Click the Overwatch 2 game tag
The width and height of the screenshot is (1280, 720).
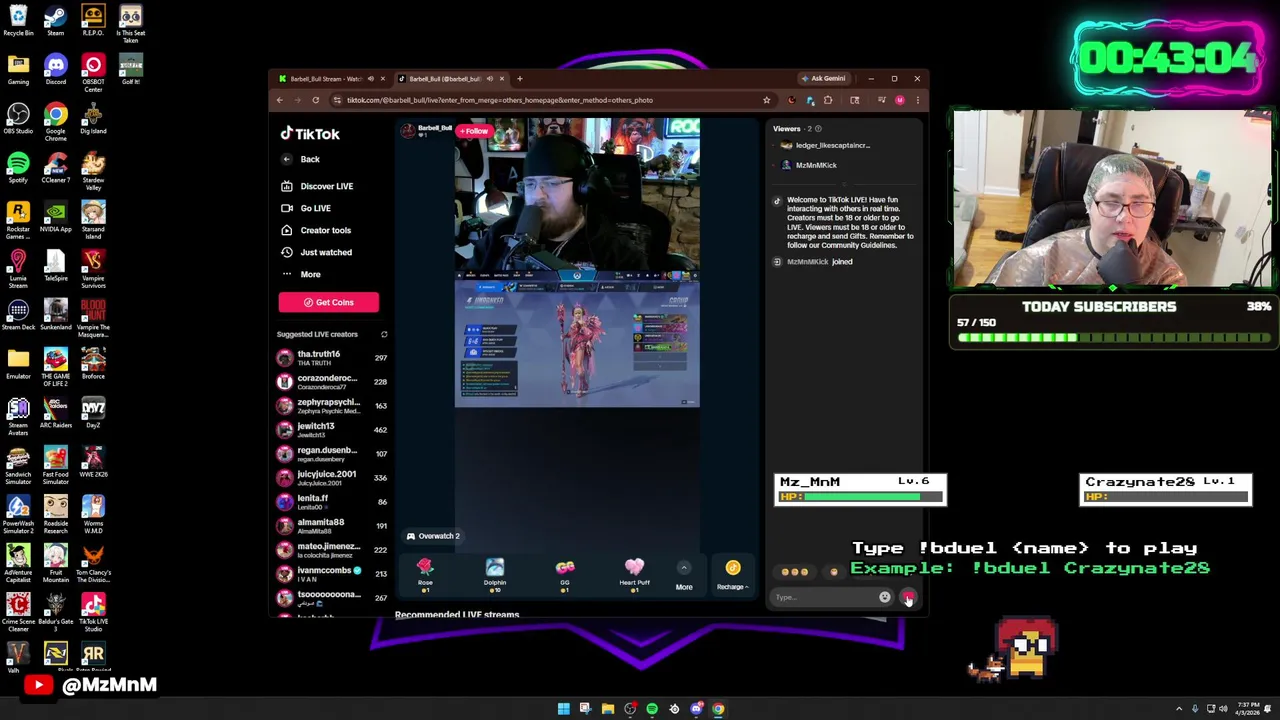click(433, 536)
